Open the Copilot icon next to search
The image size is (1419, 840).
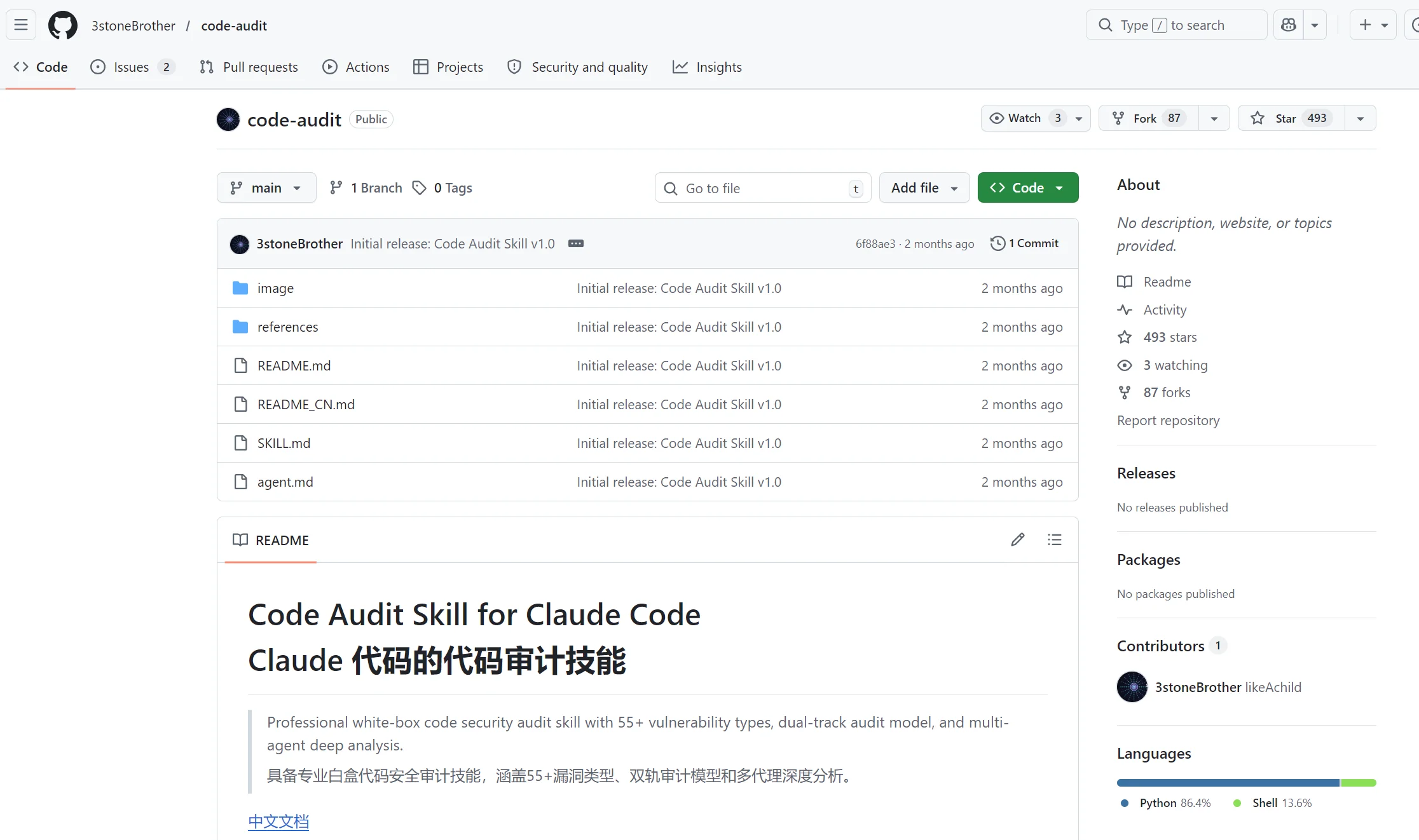[1288, 24]
